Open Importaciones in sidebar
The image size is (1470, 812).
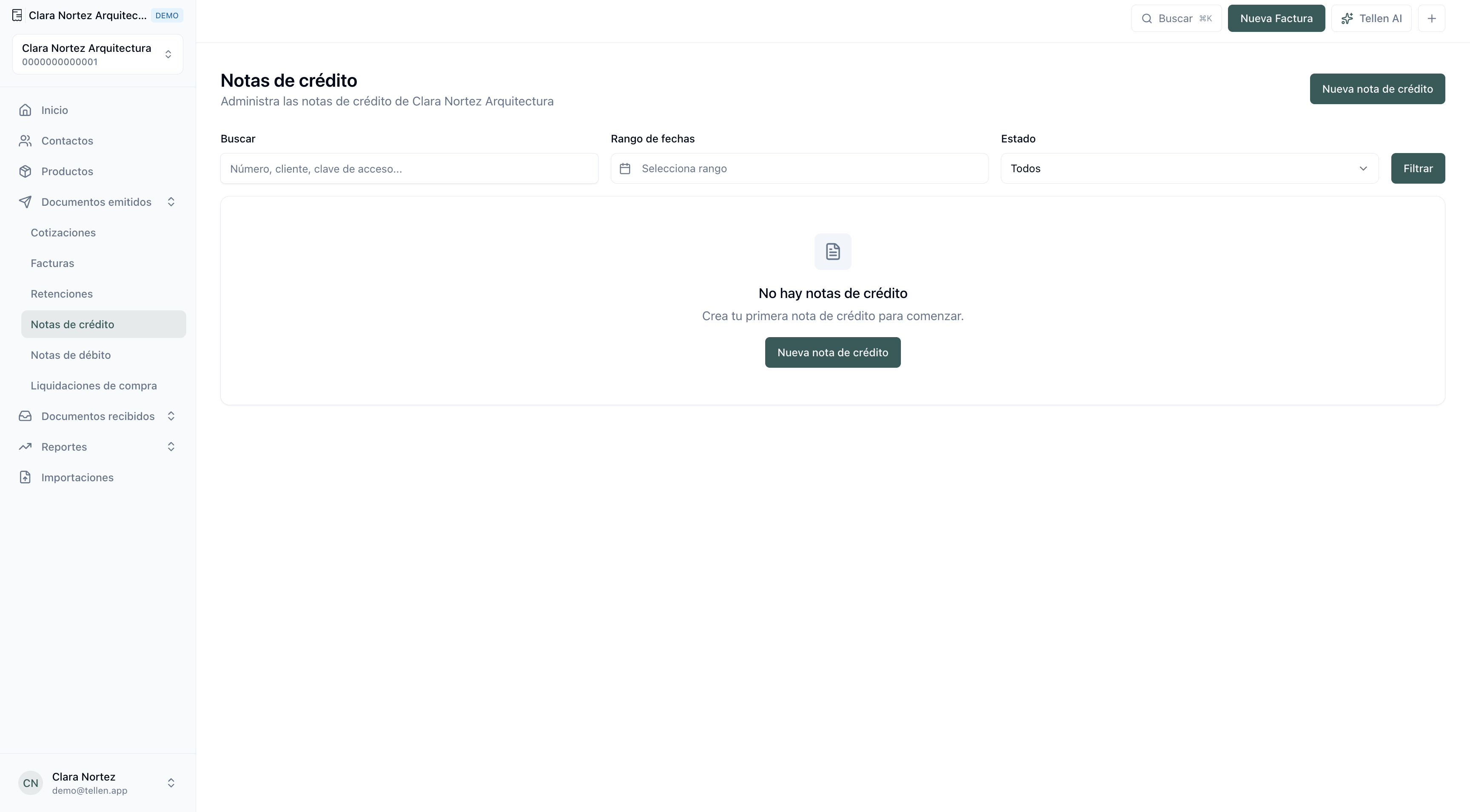click(97, 477)
